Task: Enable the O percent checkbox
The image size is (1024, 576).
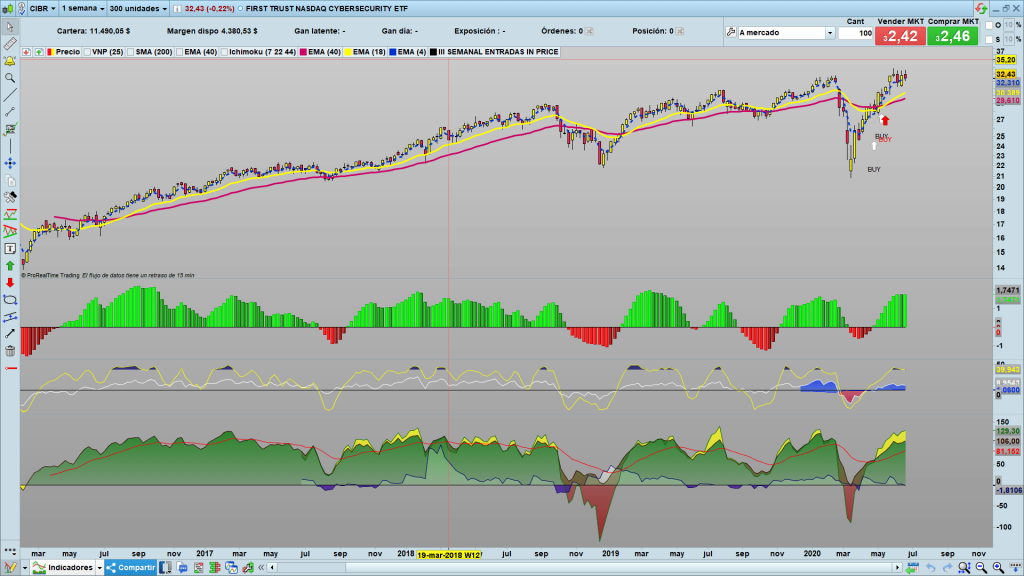Action: [x=989, y=25]
